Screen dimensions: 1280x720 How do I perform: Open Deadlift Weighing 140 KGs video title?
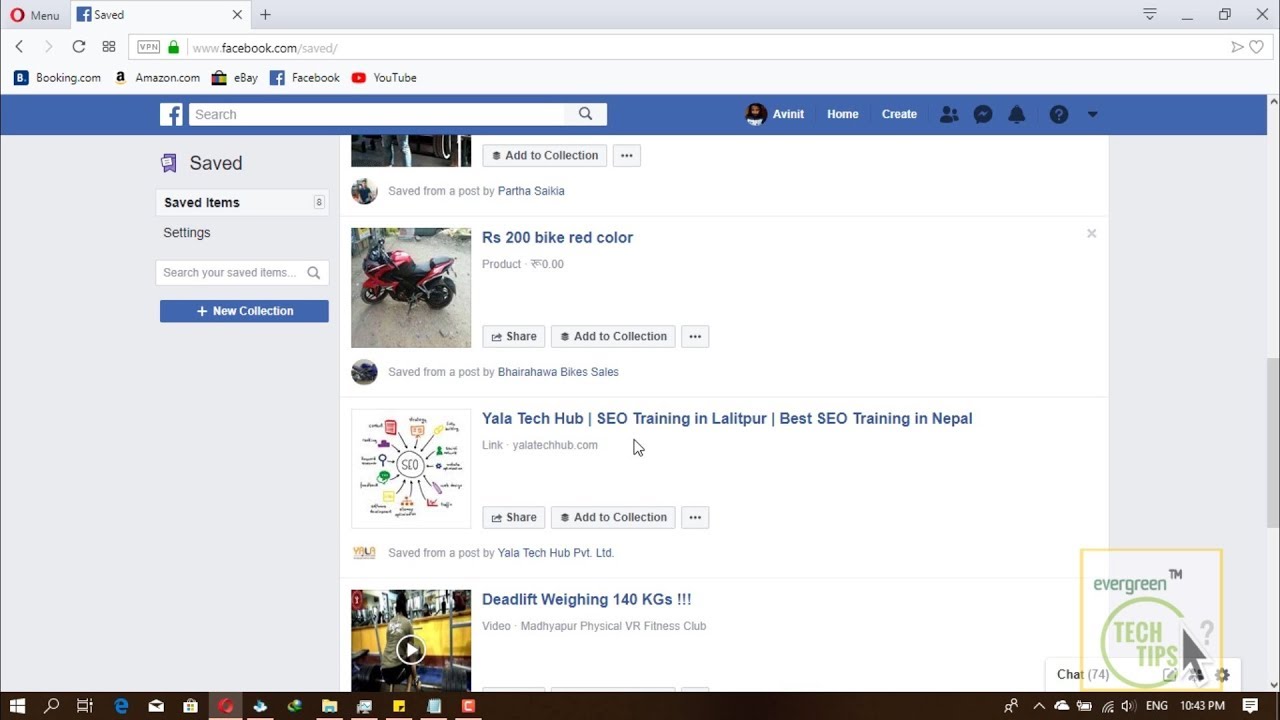pyautogui.click(x=586, y=599)
